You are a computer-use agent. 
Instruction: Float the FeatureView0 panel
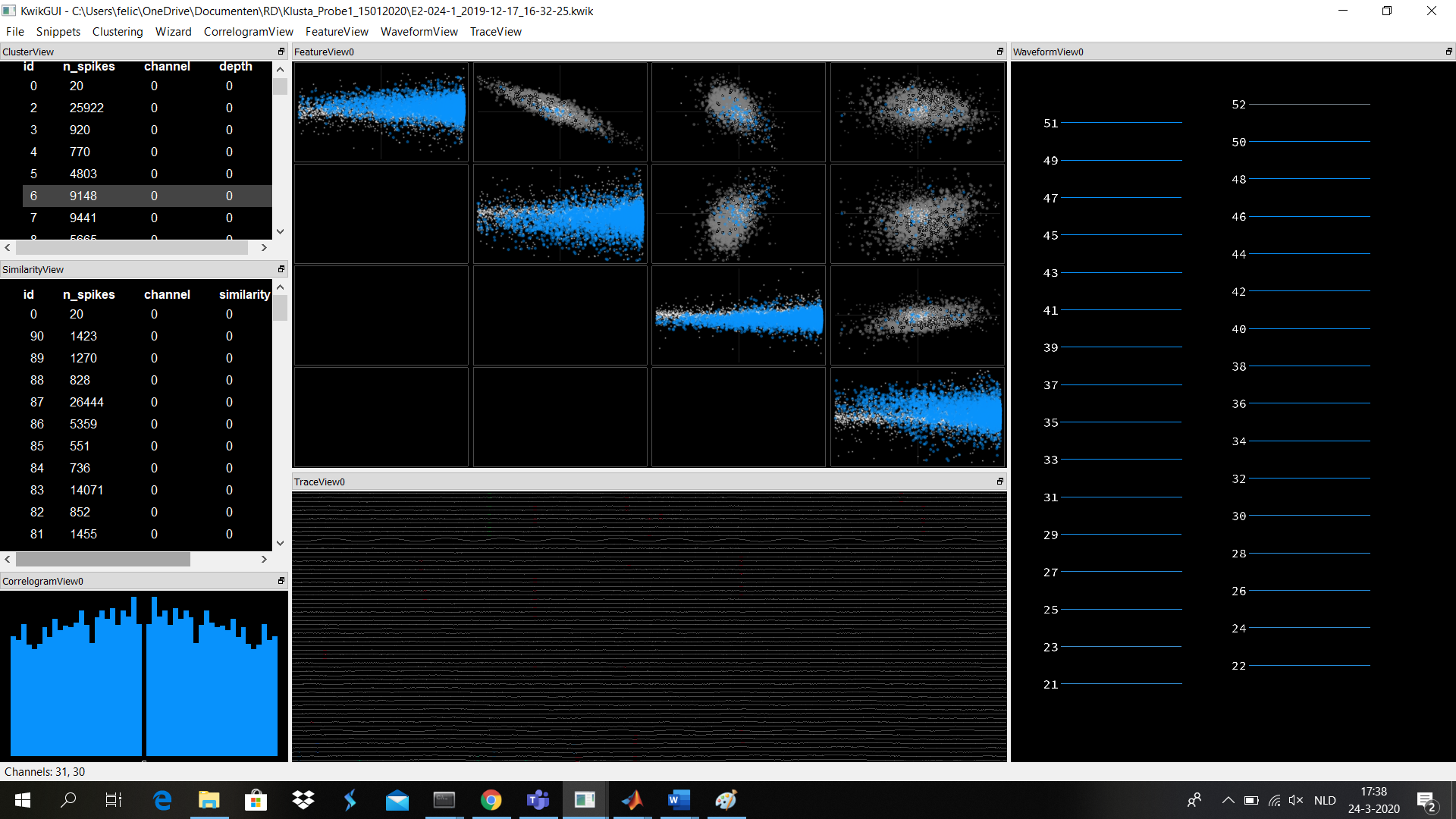point(999,52)
